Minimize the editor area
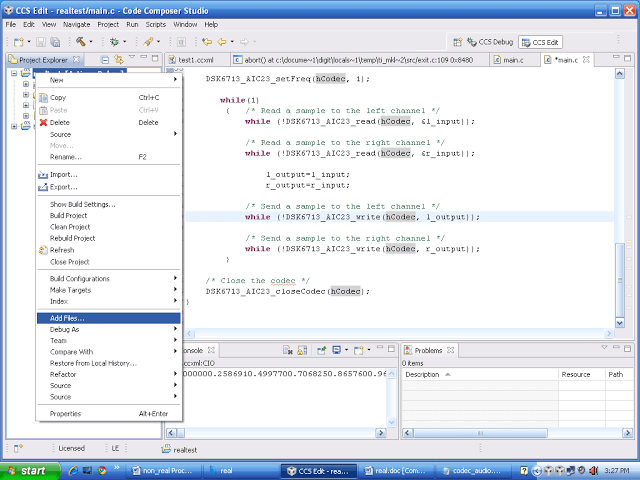This screenshot has width=640, height=480. pyautogui.click(x=616, y=57)
